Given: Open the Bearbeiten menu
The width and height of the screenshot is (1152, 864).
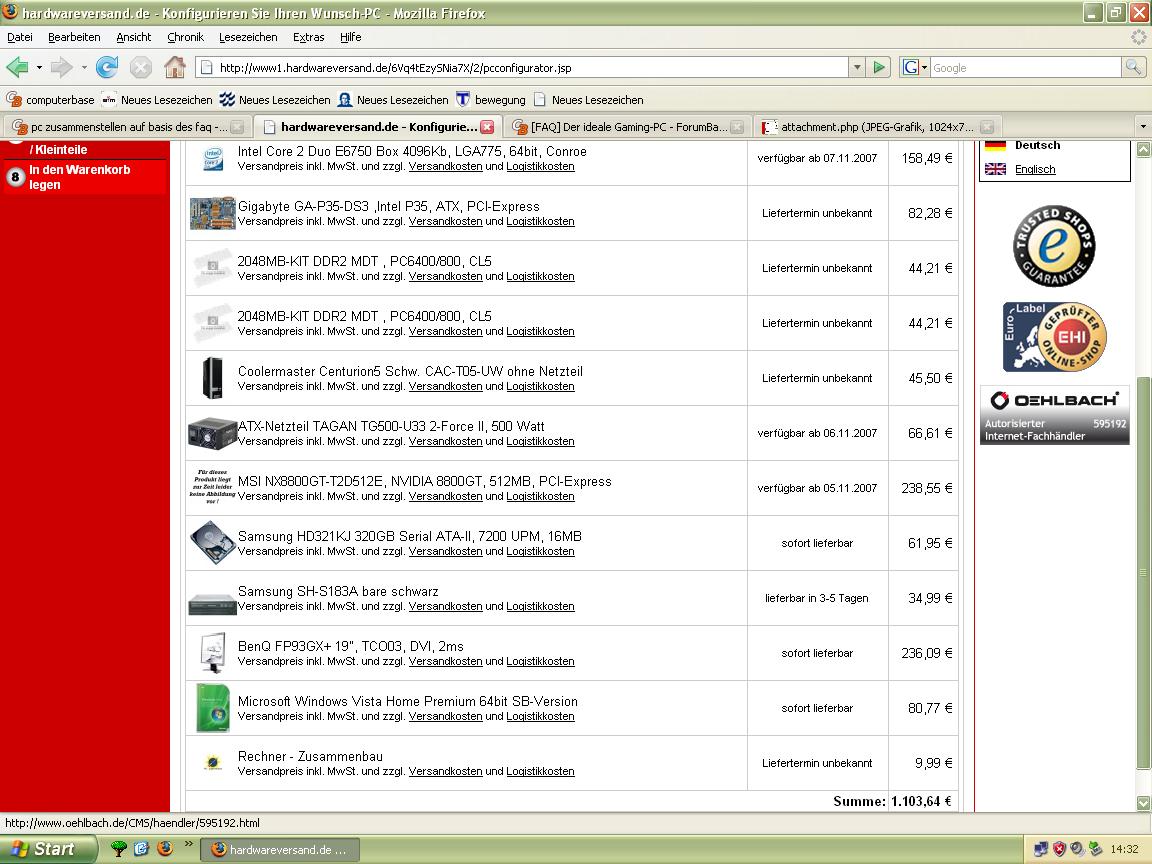Looking at the screenshot, I should pos(73,37).
